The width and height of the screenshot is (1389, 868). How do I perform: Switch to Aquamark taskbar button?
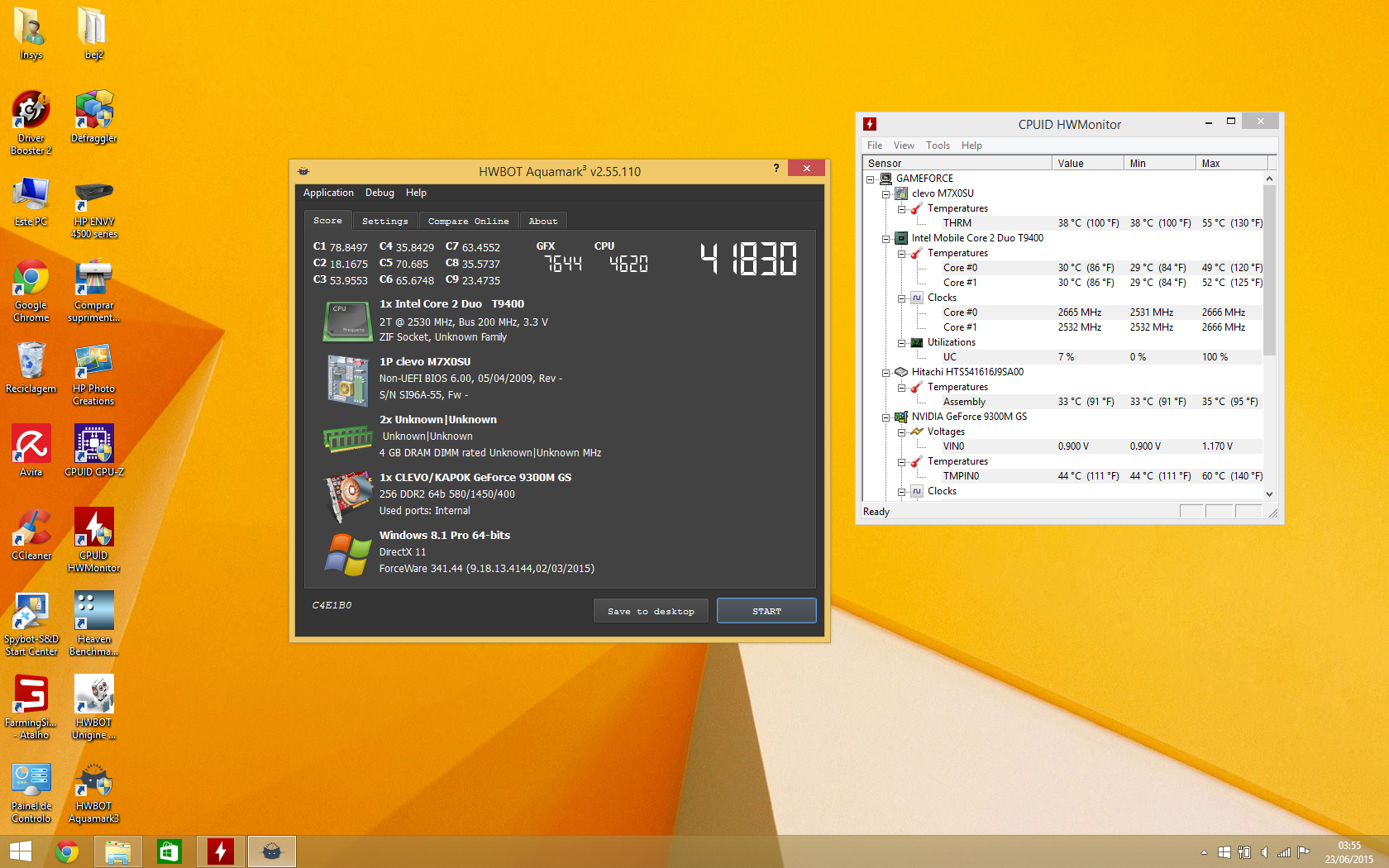click(272, 851)
